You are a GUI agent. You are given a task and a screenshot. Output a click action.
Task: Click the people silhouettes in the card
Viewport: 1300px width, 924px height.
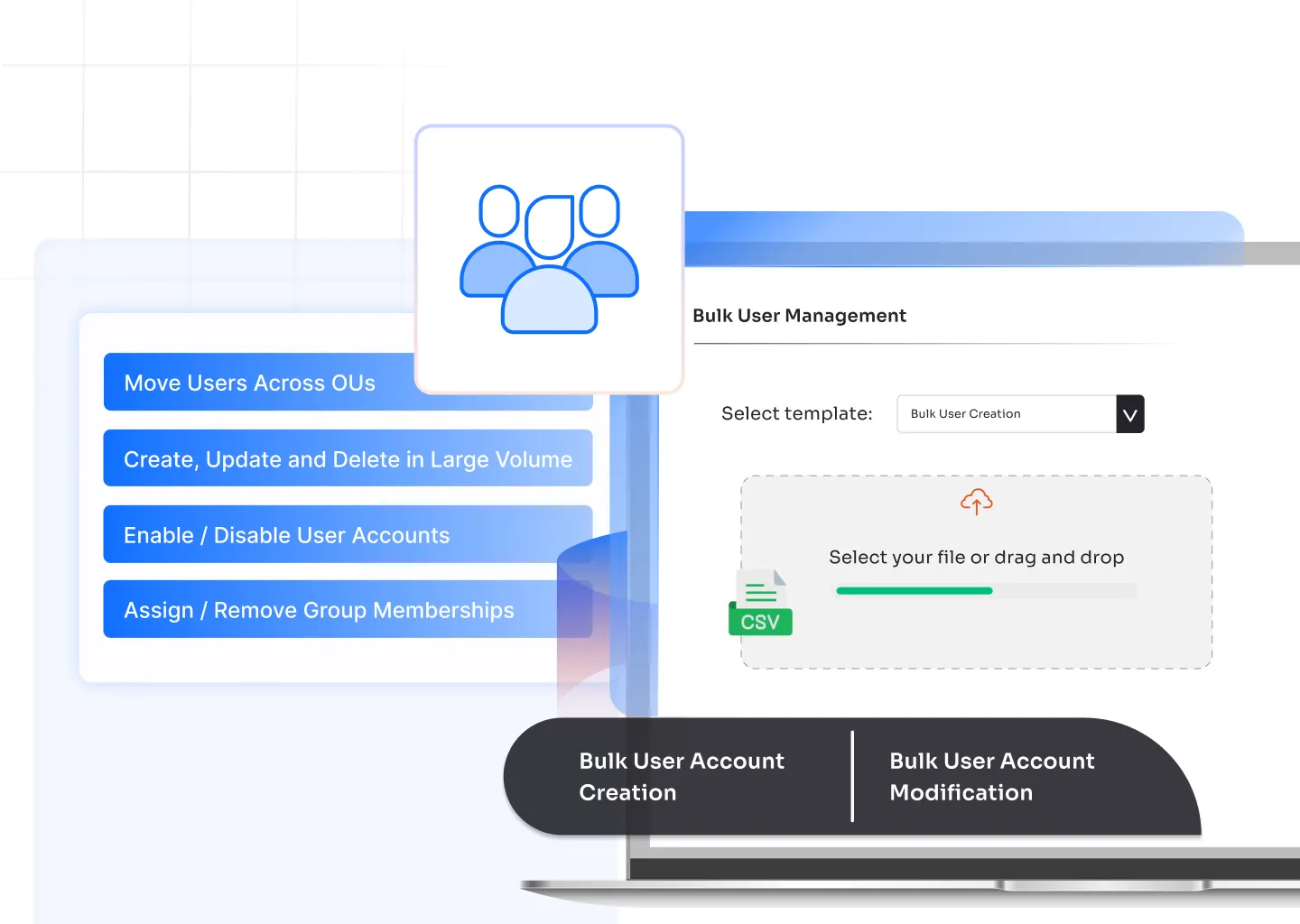tap(549, 262)
